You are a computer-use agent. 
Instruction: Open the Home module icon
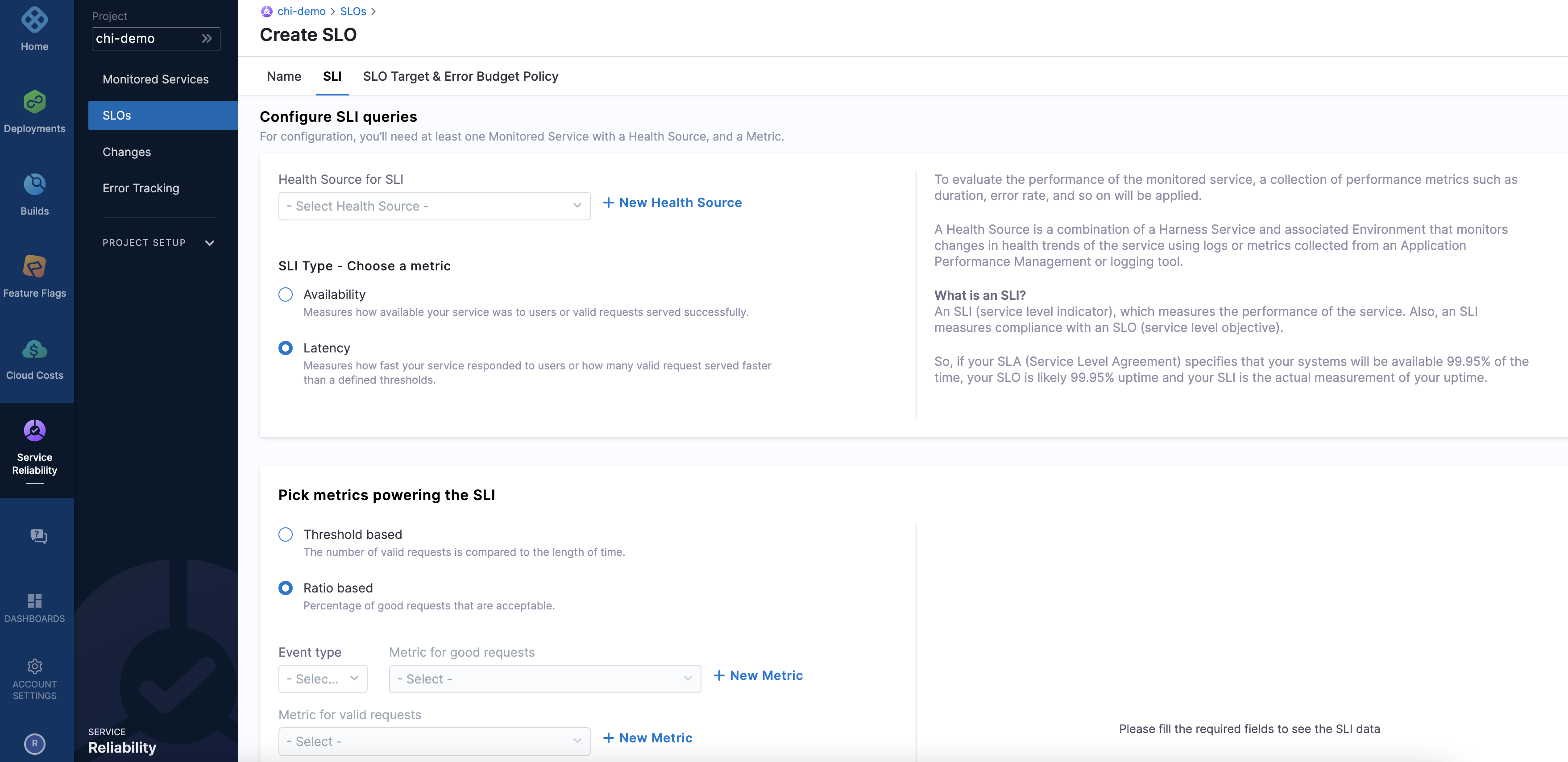(35, 20)
